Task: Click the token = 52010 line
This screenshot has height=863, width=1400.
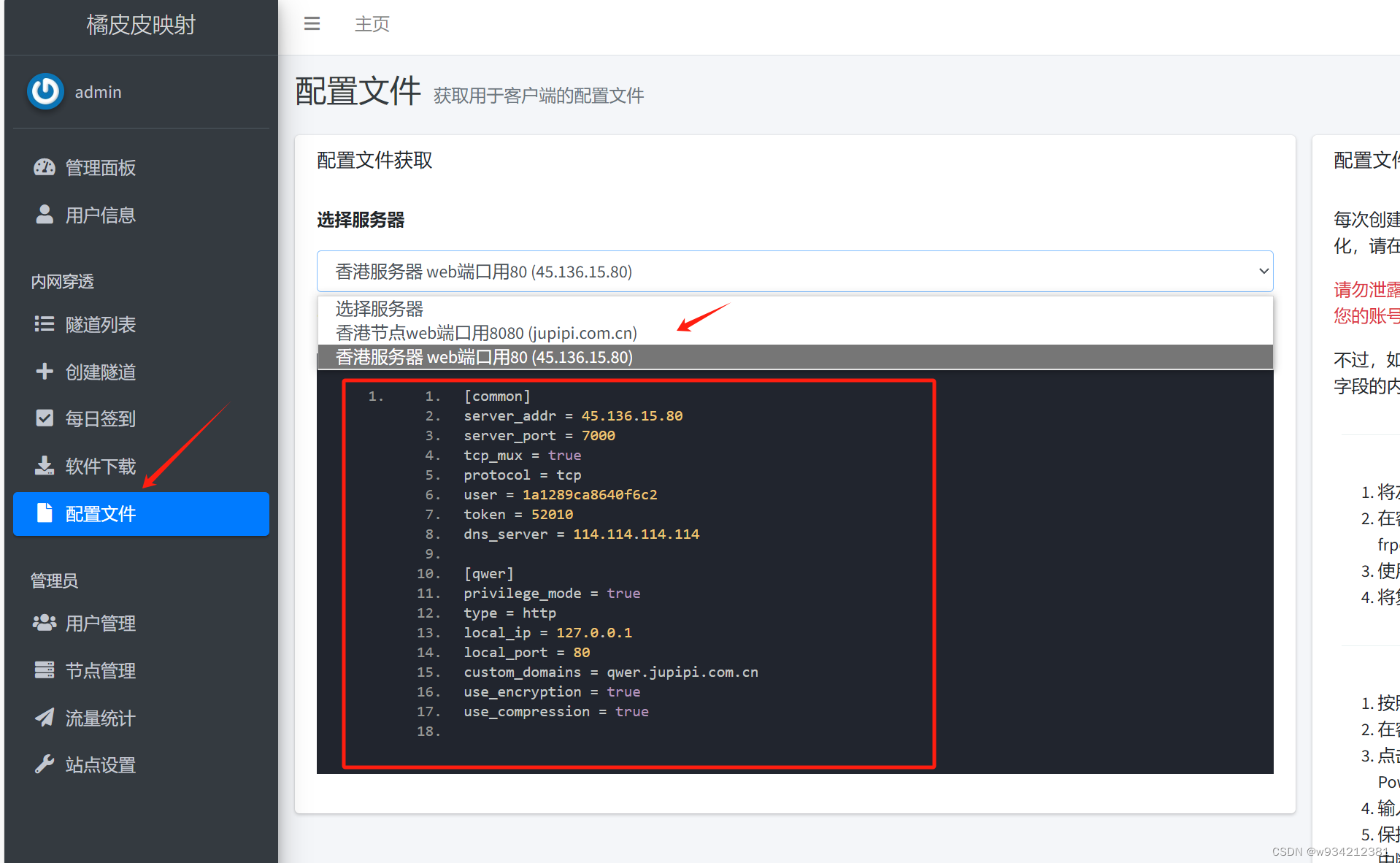Action: tap(518, 514)
